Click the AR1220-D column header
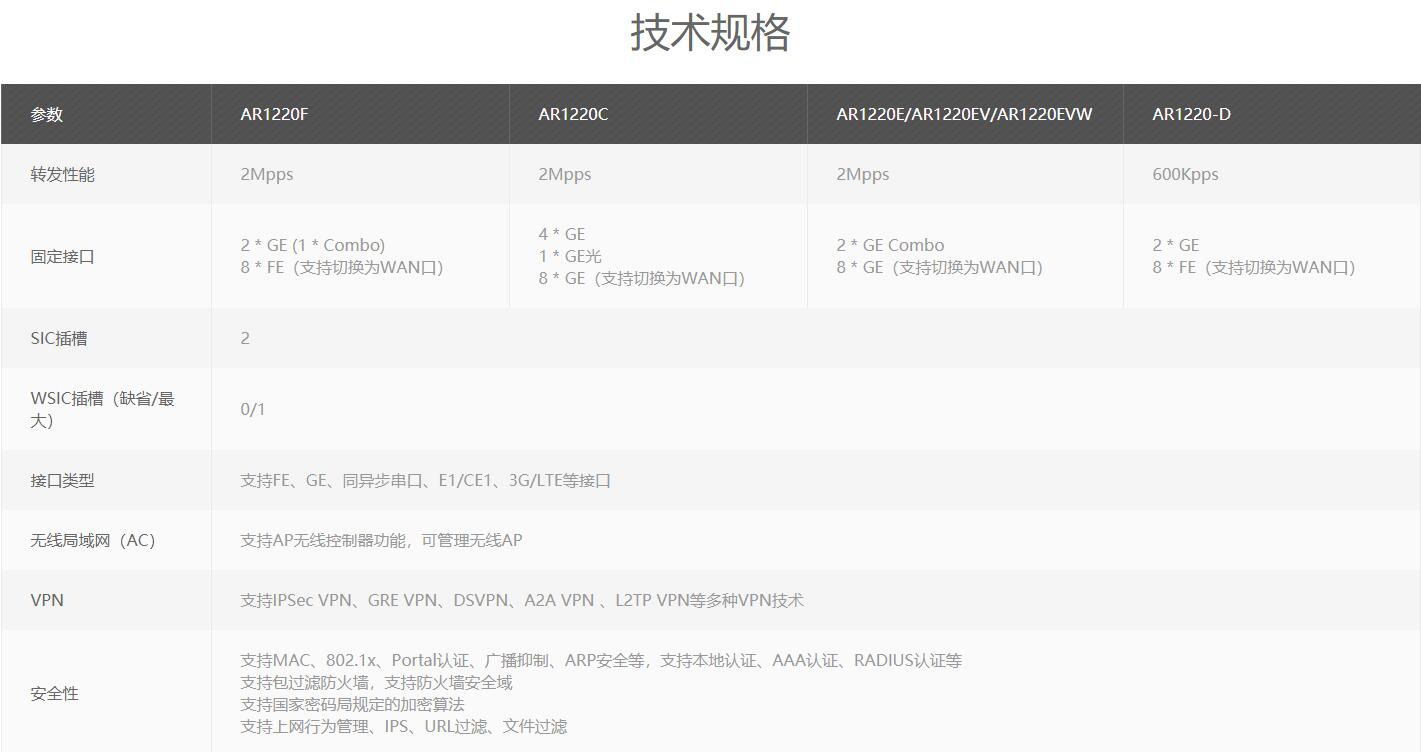 1191,114
